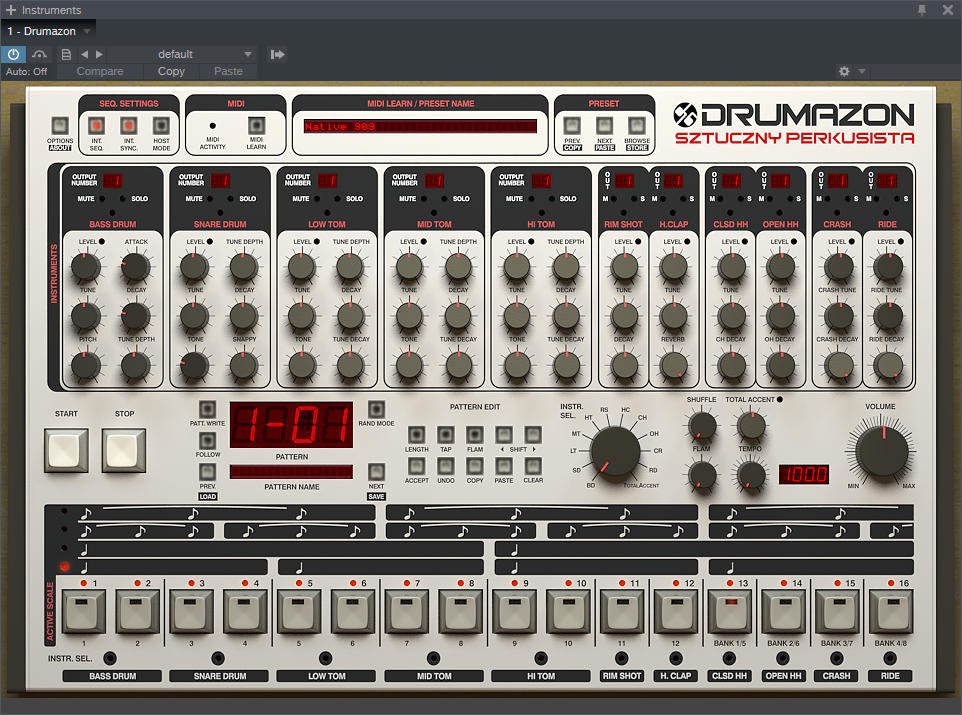Click the Options/About button

60,126
